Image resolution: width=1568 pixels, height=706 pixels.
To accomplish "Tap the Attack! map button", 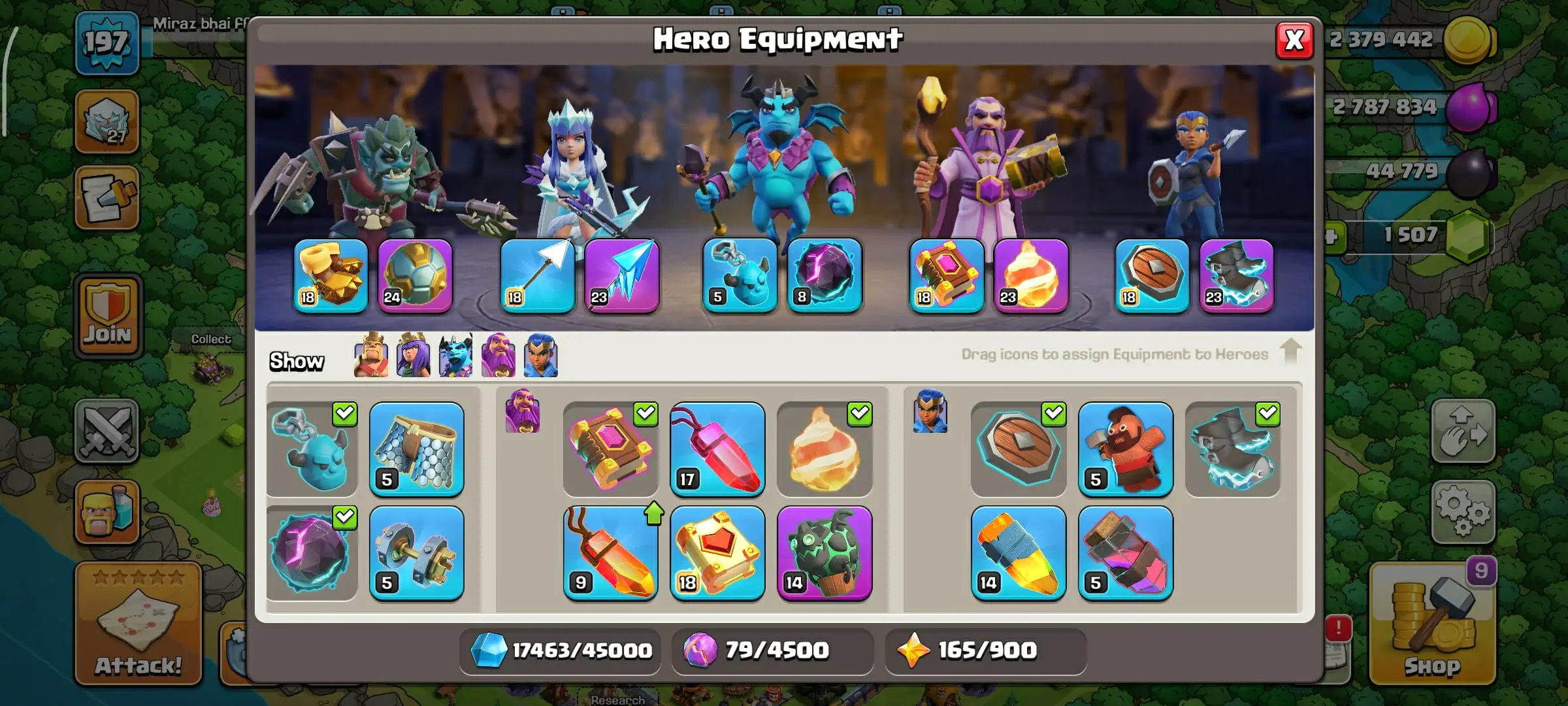I will click(x=138, y=623).
